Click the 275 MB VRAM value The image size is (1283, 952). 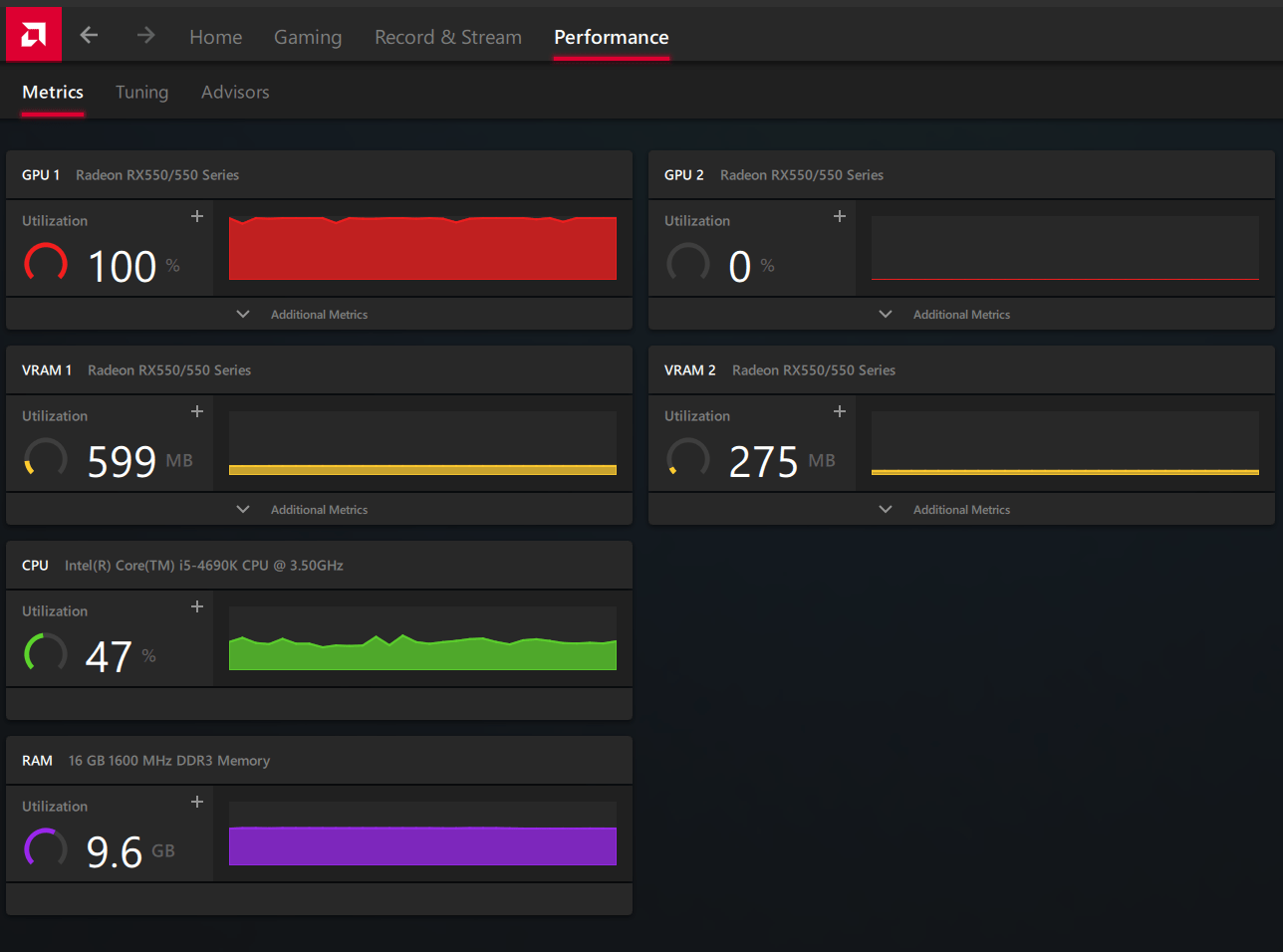(783, 461)
